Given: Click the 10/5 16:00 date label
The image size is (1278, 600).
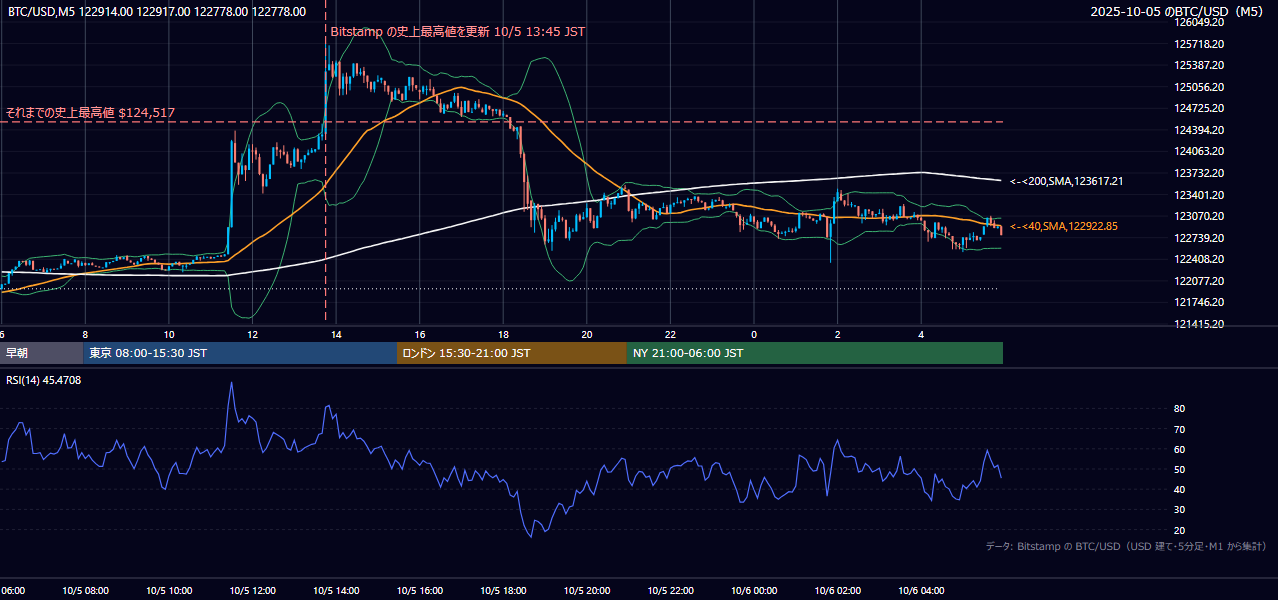Looking at the screenshot, I should point(420,591).
